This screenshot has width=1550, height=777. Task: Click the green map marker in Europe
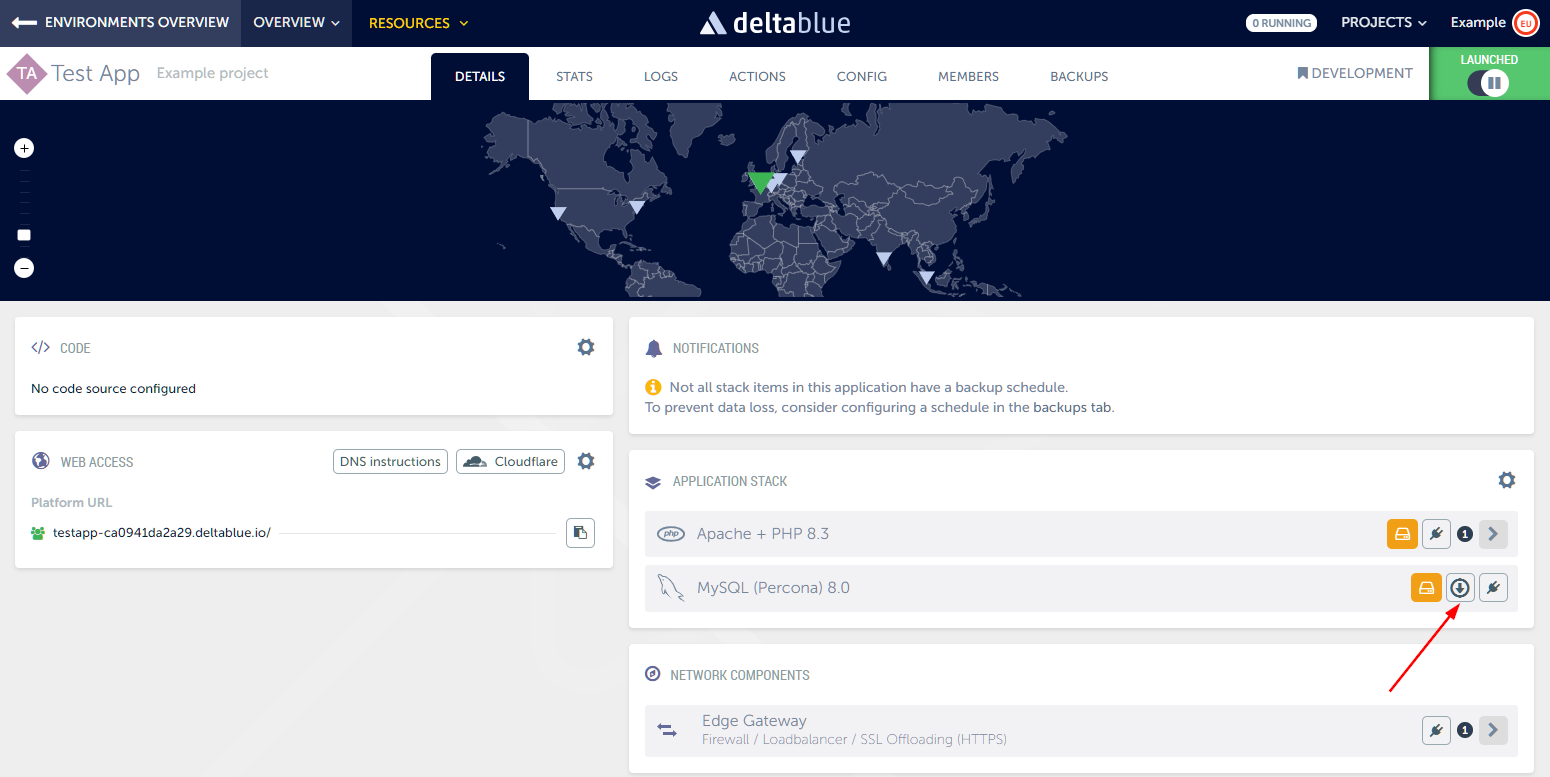(x=761, y=182)
